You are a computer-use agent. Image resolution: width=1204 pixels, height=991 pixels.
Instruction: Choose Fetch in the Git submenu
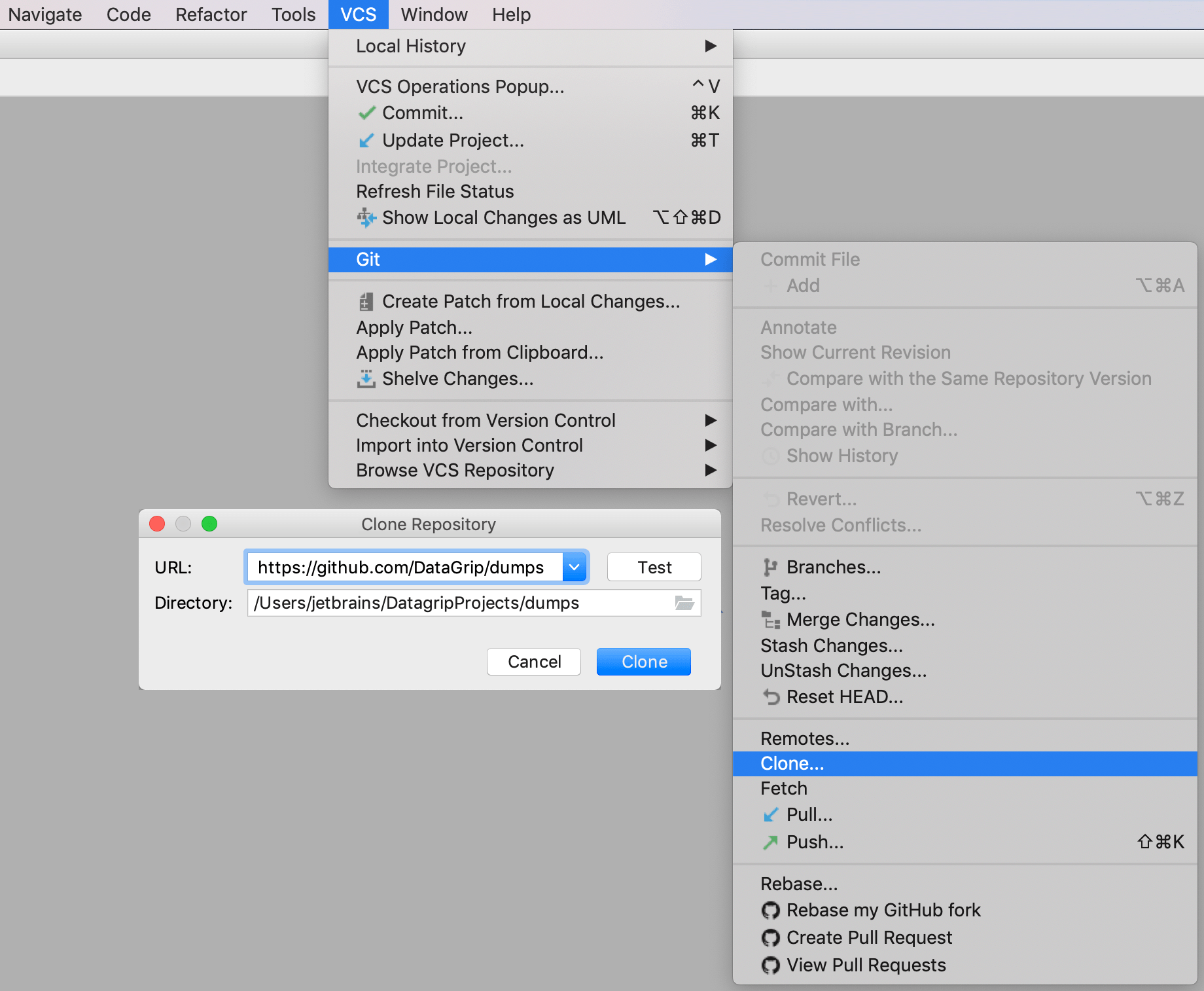[965, 788]
